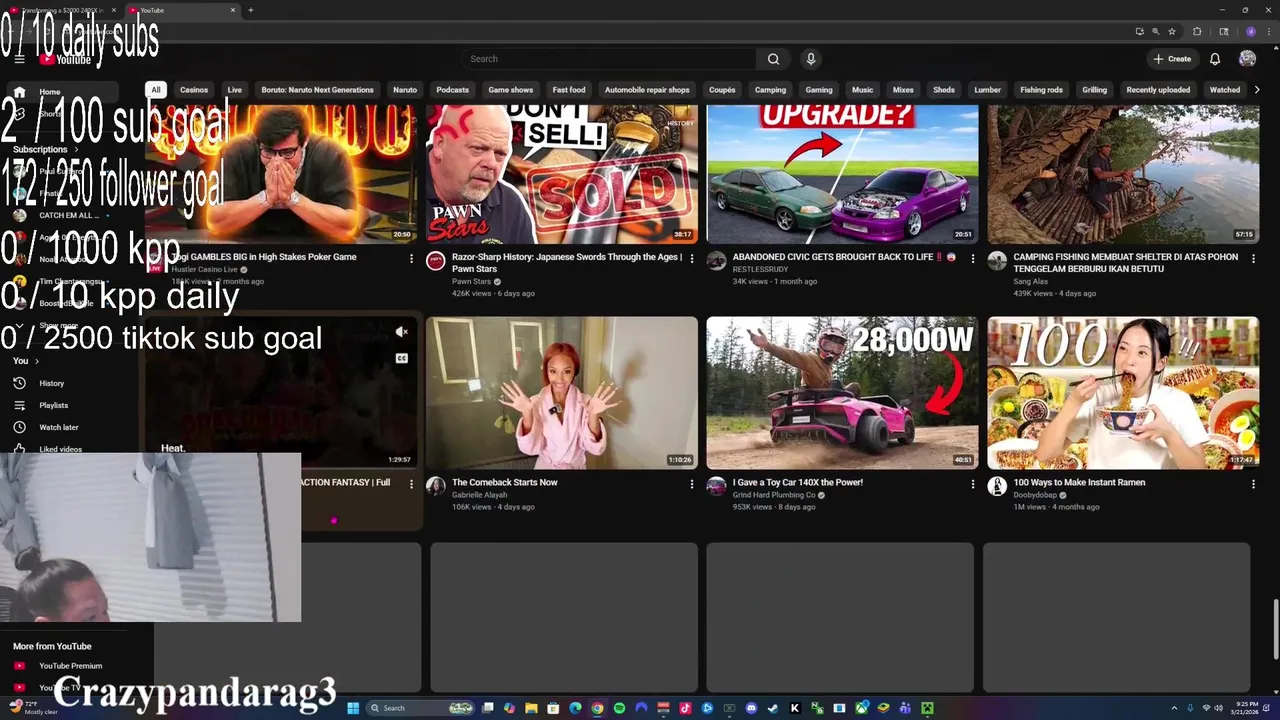This screenshot has width=1280, height=720.
Task: Open the video titled The Comeback Starts Now
Action: point(505,482)
